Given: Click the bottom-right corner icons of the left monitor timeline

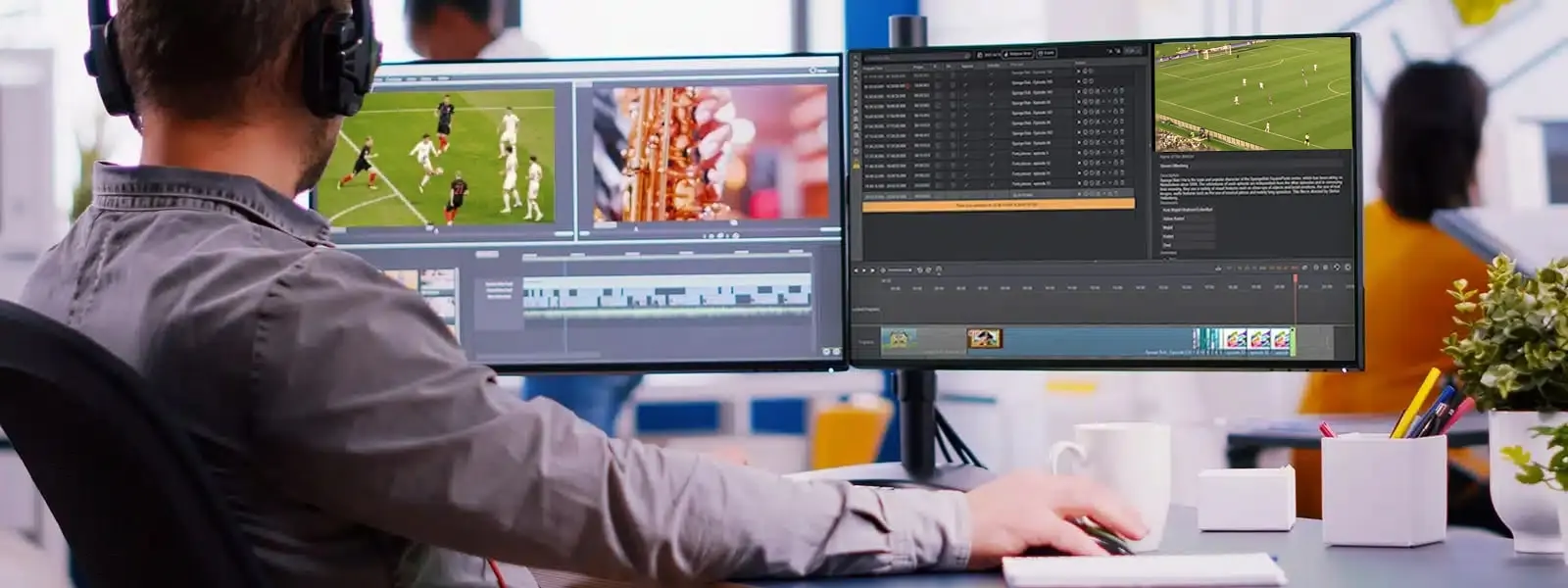Looking at the screenshot, I should click(831, 350).
